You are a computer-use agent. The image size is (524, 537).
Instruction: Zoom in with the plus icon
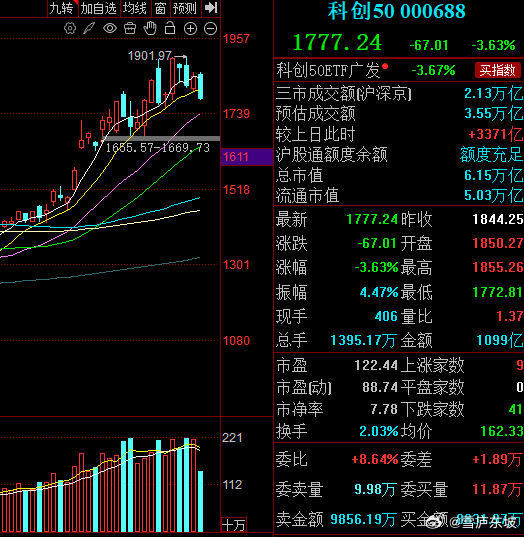190,29
